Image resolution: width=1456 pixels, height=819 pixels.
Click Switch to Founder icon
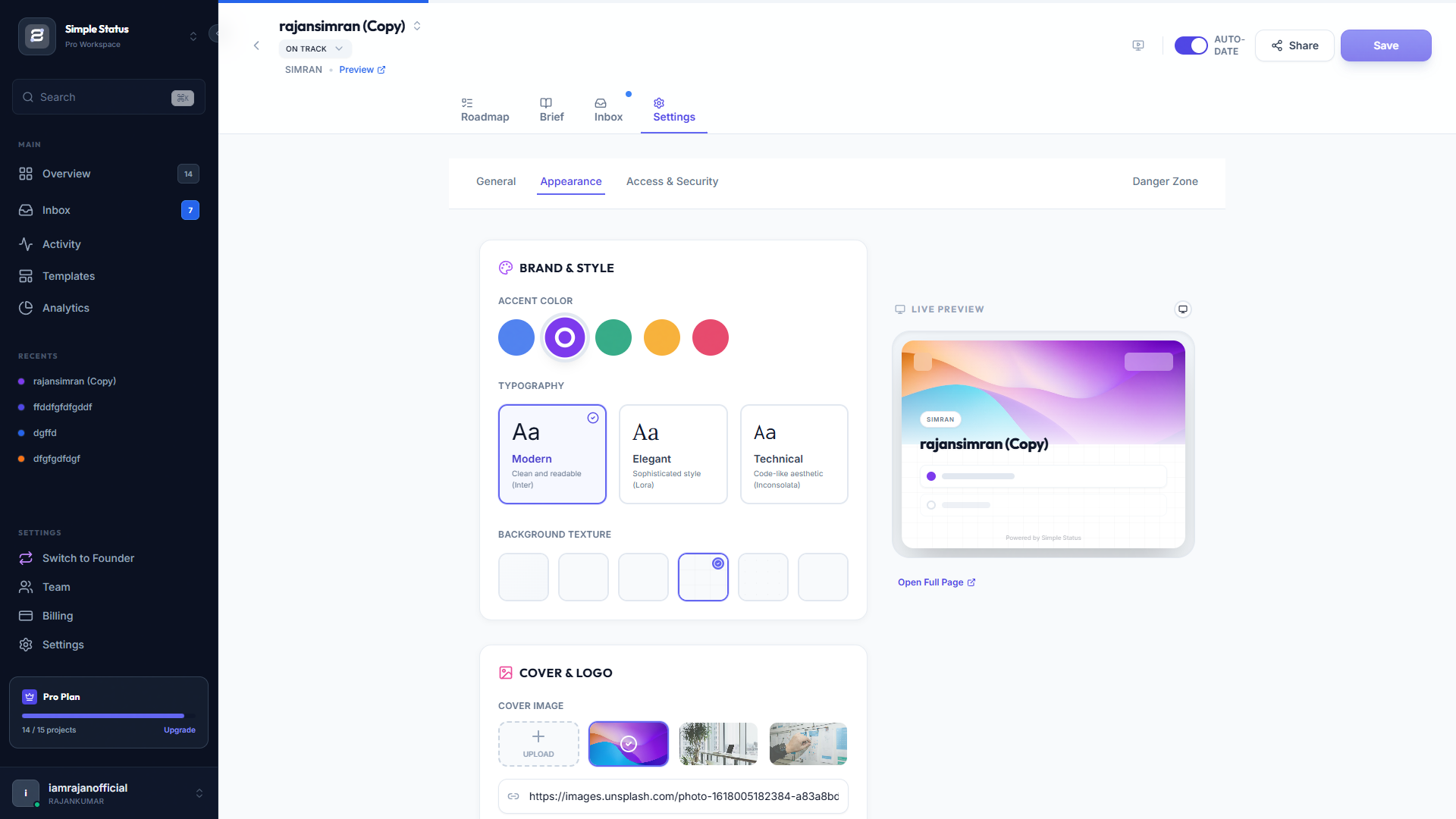tap(26, 558)
